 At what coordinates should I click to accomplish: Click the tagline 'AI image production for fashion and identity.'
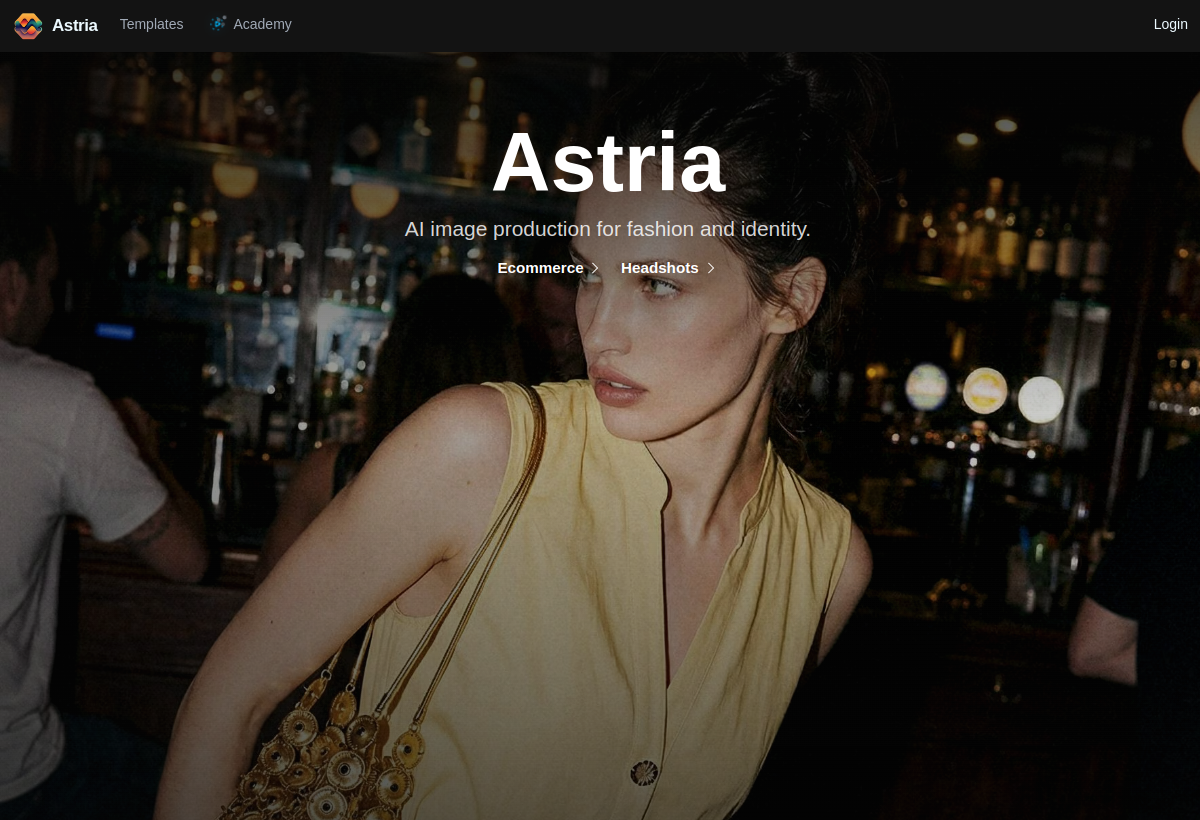pos(608,229)
